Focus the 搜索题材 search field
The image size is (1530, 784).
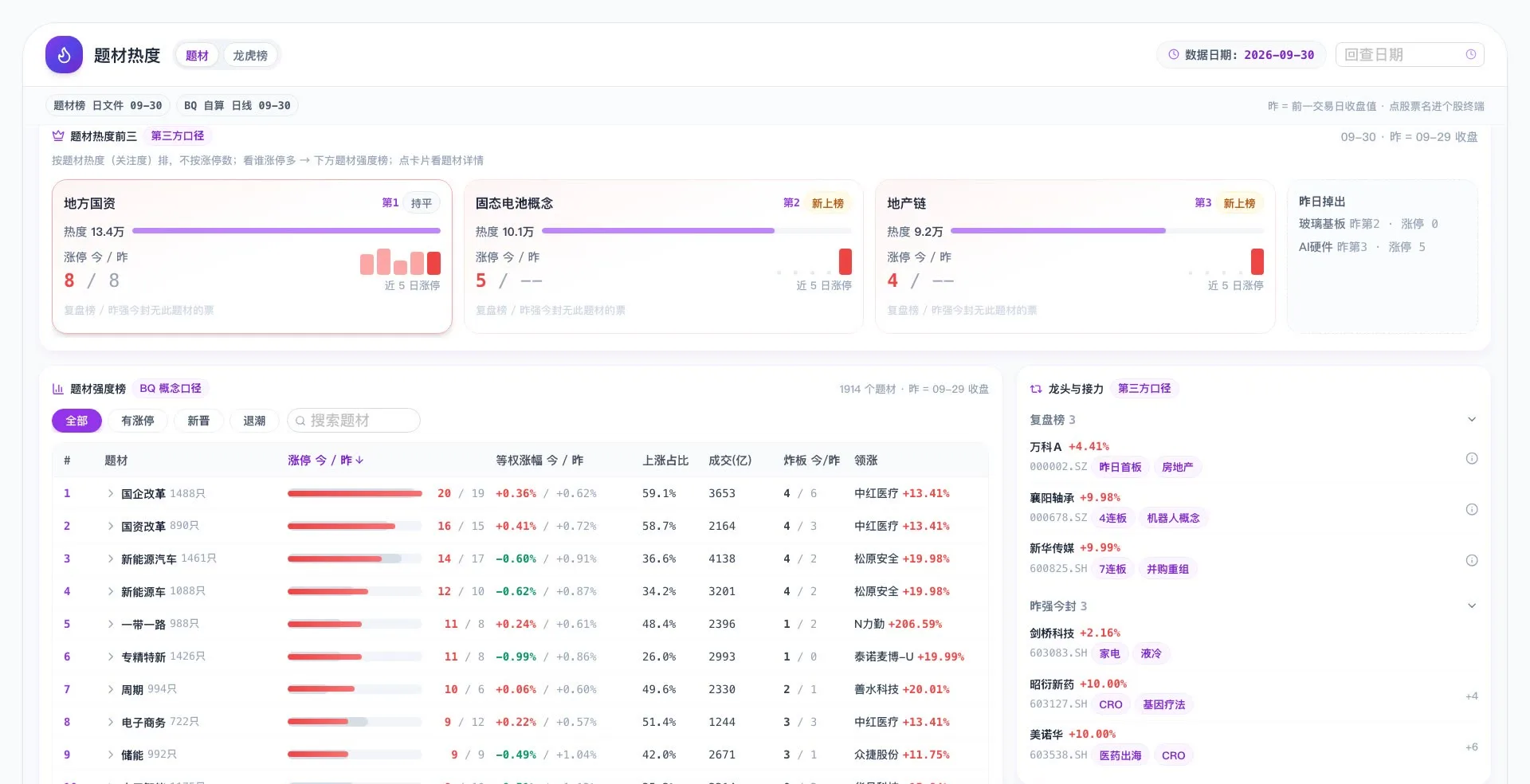pyautogui.click(x=353, y=421)
